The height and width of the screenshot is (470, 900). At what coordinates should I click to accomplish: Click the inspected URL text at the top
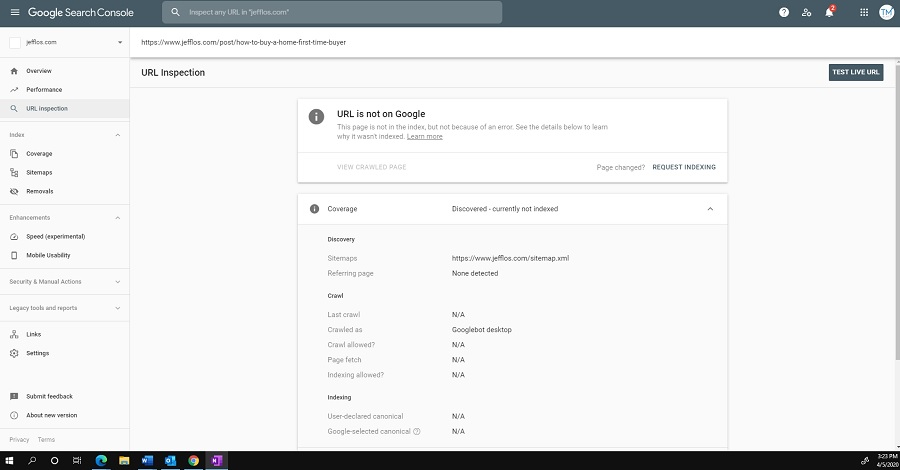point(243,42)
